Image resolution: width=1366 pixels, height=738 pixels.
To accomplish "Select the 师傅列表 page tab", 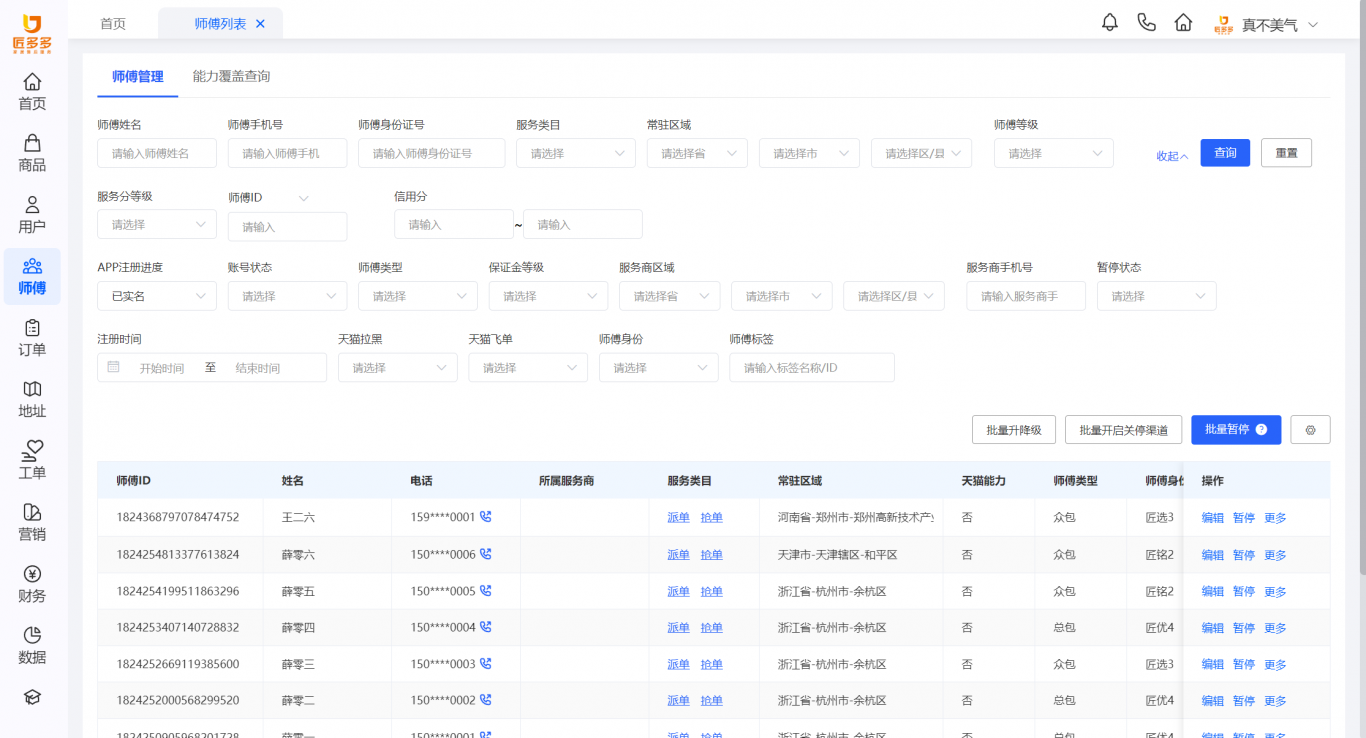I will [x=220, y=24].
